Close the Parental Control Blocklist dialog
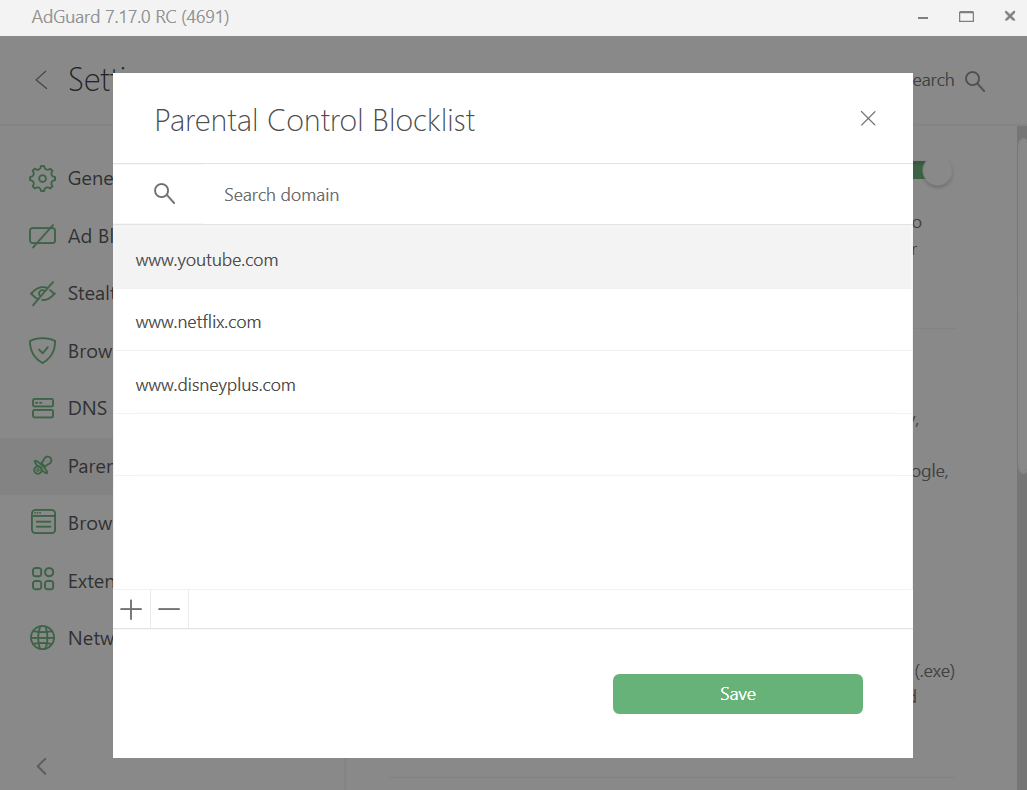Screen dimensions: 1027x790 coord(867,118)
